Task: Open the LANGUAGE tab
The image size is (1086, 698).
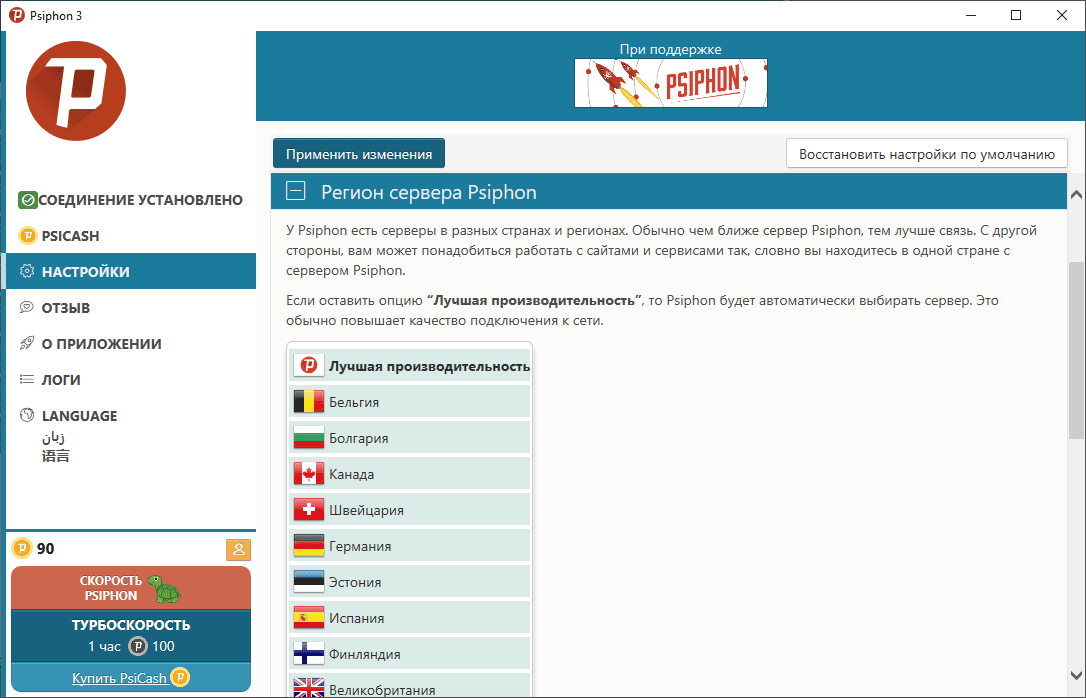Action: (x=131, y=415)
